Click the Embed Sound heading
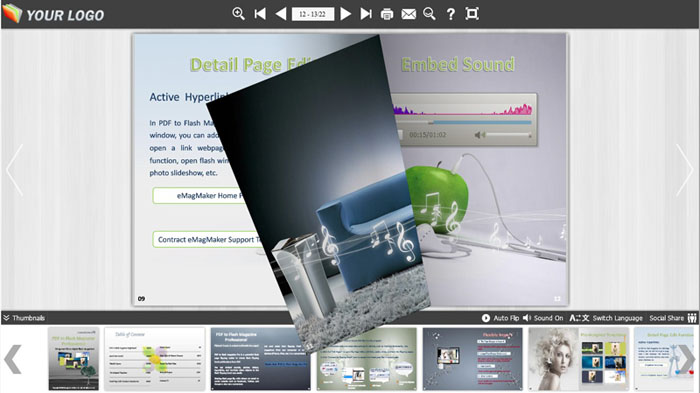 [458, 65]
